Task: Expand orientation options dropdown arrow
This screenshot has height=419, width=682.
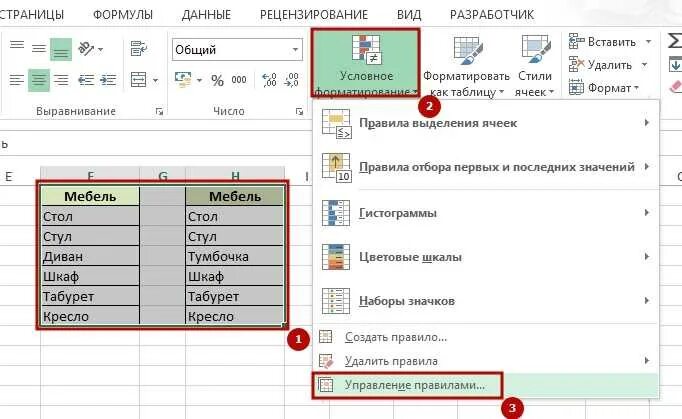Action: coord(100,49)
